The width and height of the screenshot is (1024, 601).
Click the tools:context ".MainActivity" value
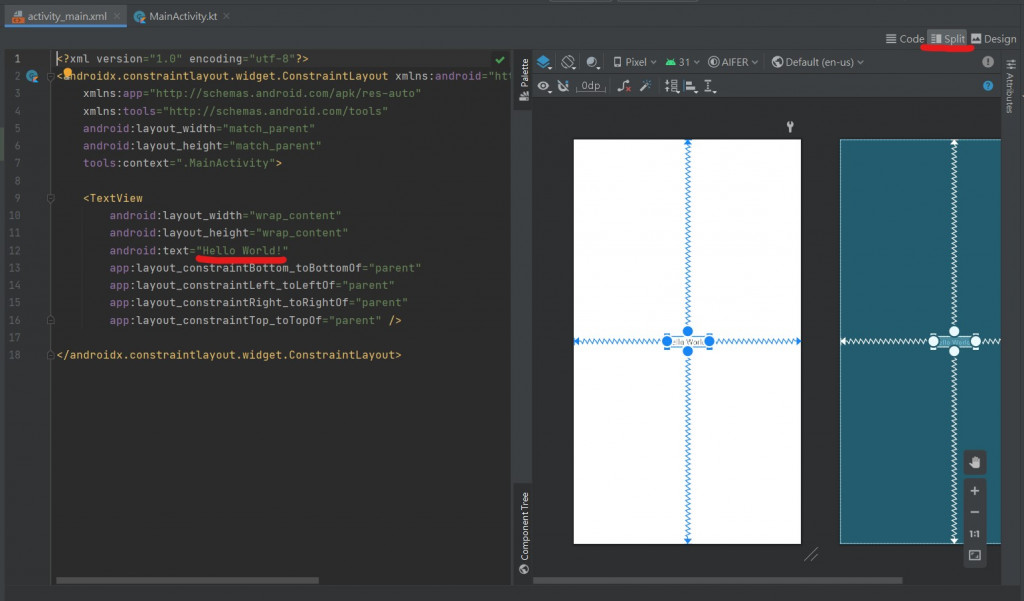226,163
